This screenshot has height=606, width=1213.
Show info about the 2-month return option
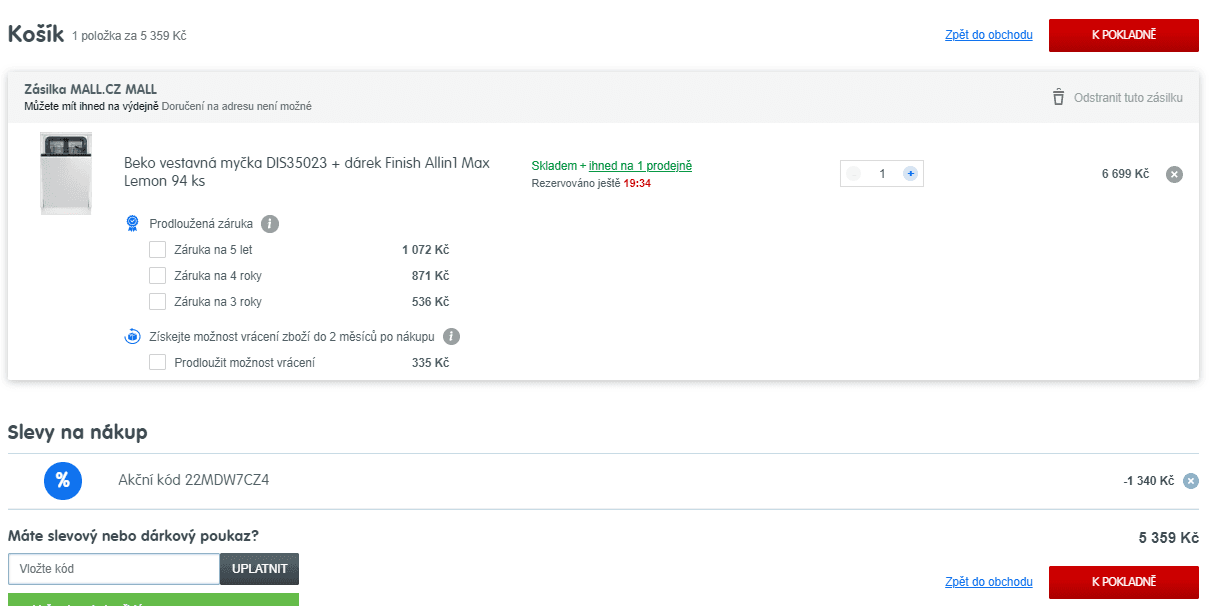[452, 337]
